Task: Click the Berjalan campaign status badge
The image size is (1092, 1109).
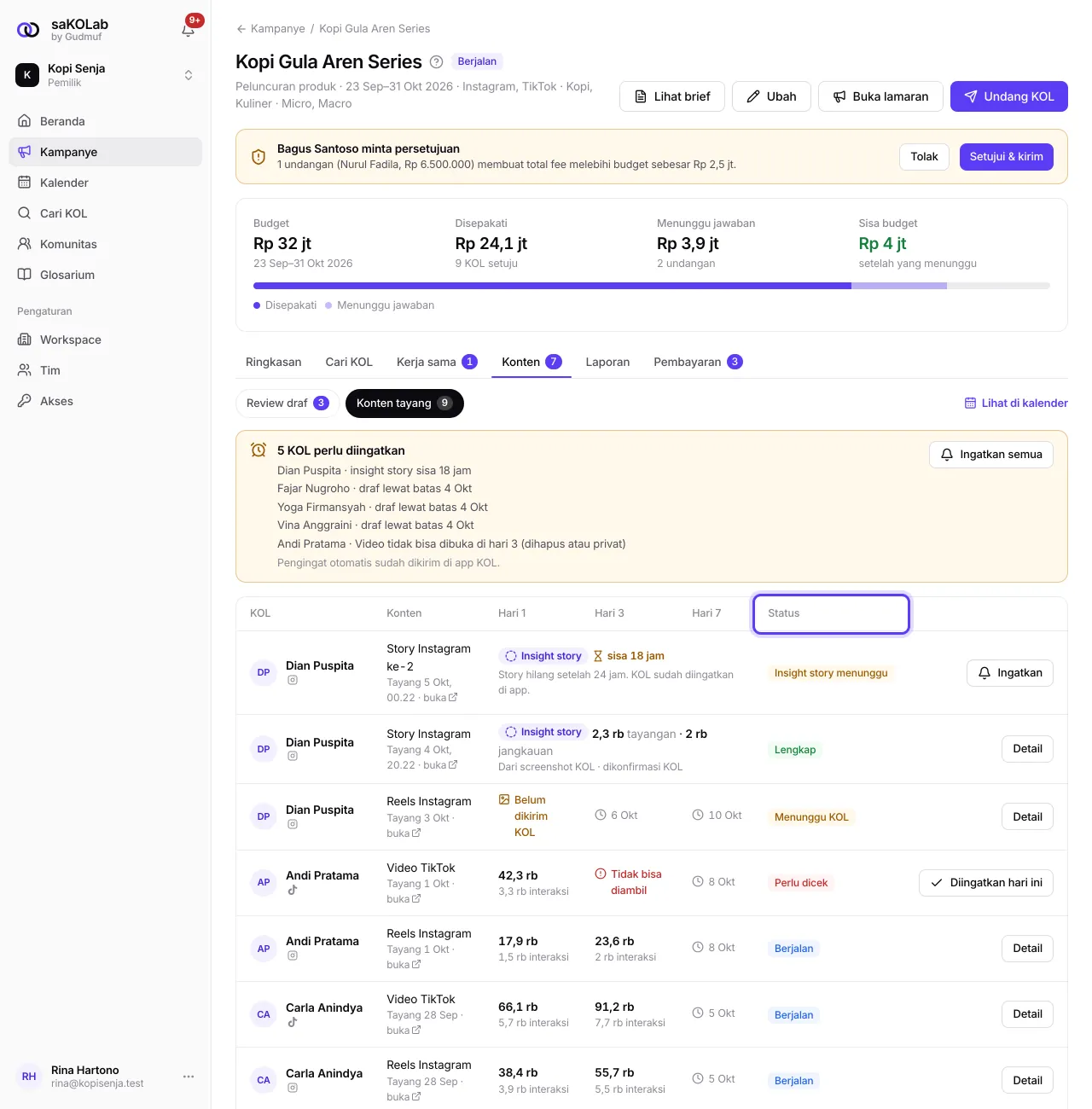Action: click(477, 61)
